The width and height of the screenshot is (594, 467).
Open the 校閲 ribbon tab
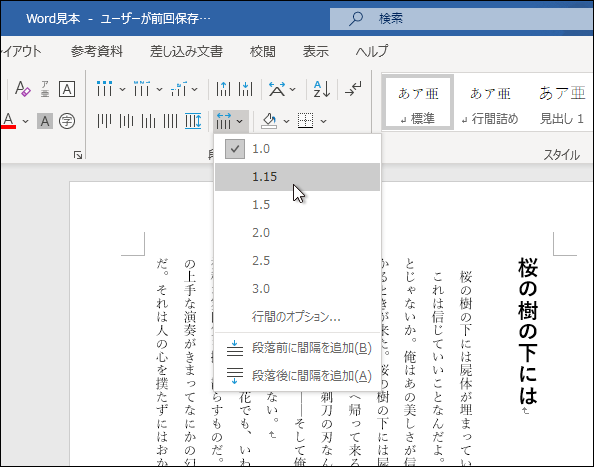pos(263,51)
